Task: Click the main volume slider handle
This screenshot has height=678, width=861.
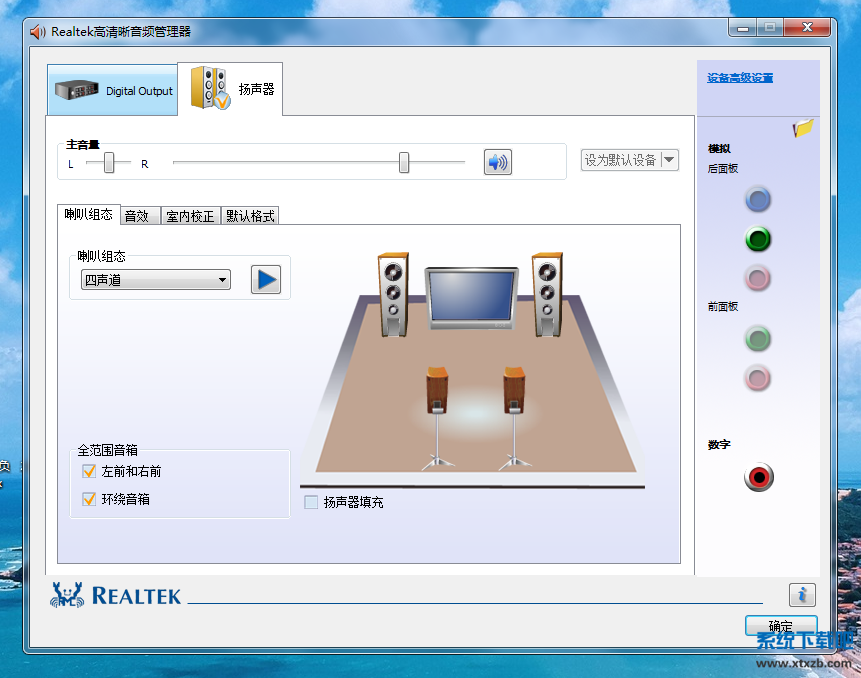Action: pyautogui.click(x=404, y=162)
